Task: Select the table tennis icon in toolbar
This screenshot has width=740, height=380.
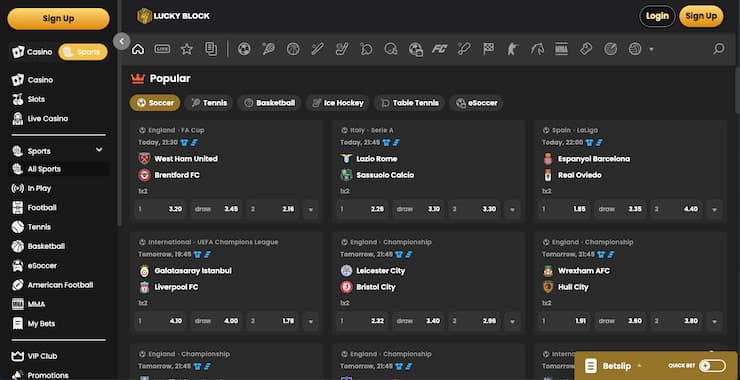Action: (x=366, y=49)
